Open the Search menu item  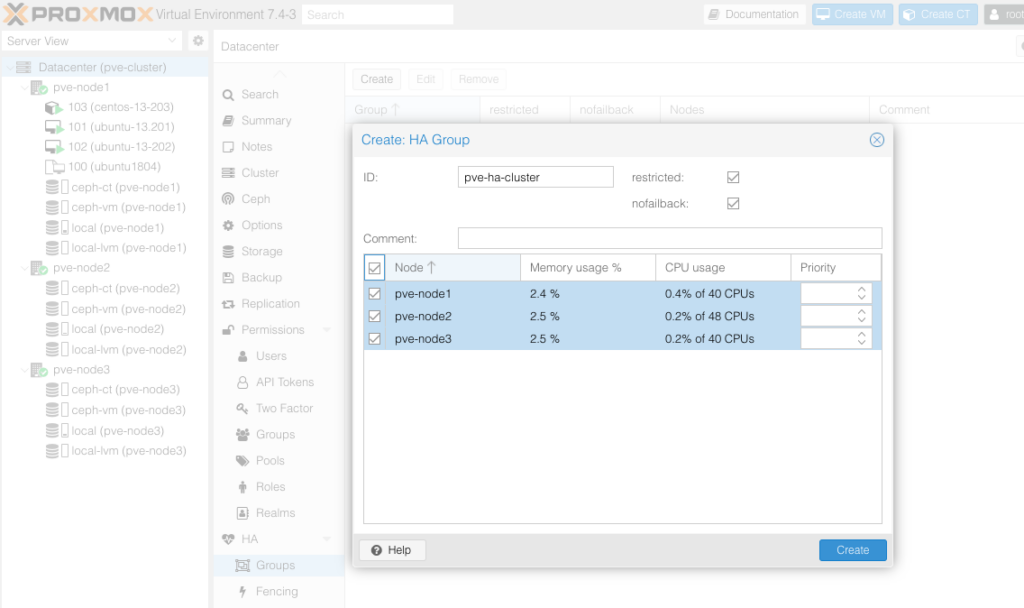pos(260,95)
